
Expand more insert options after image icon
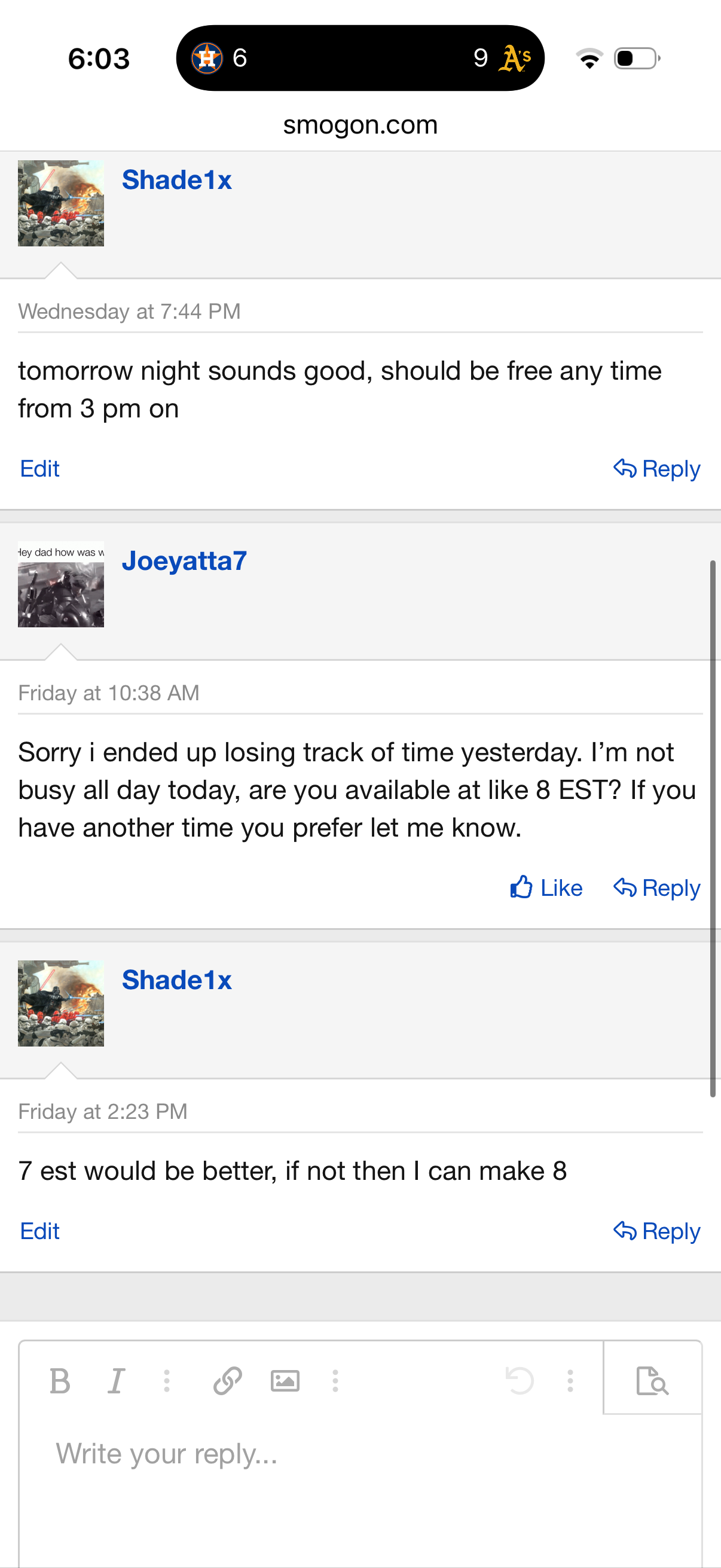pos(335,1380)
